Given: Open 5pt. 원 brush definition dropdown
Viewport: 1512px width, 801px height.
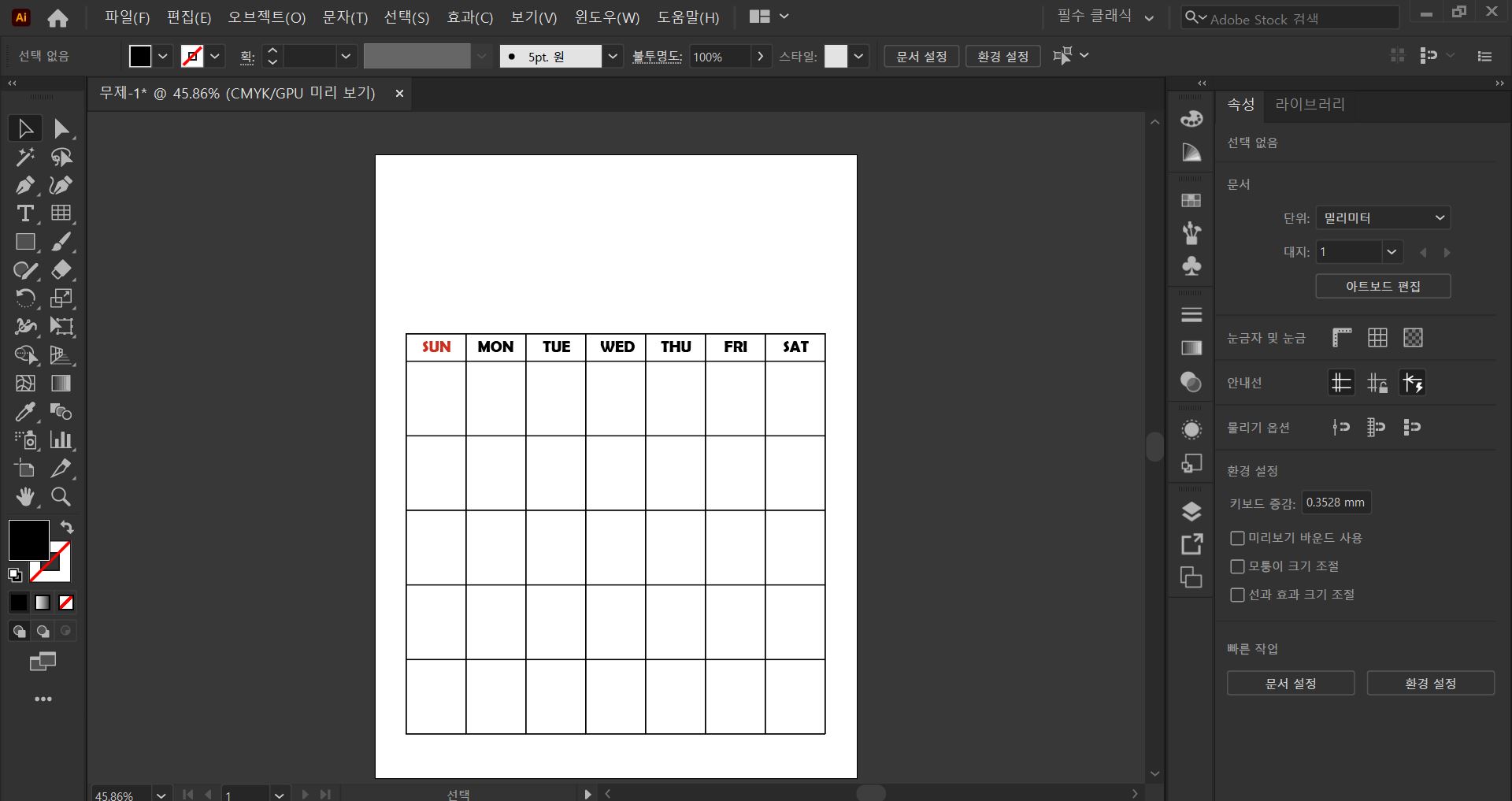Looking at the screenshot, I should (x=612, y=56).
